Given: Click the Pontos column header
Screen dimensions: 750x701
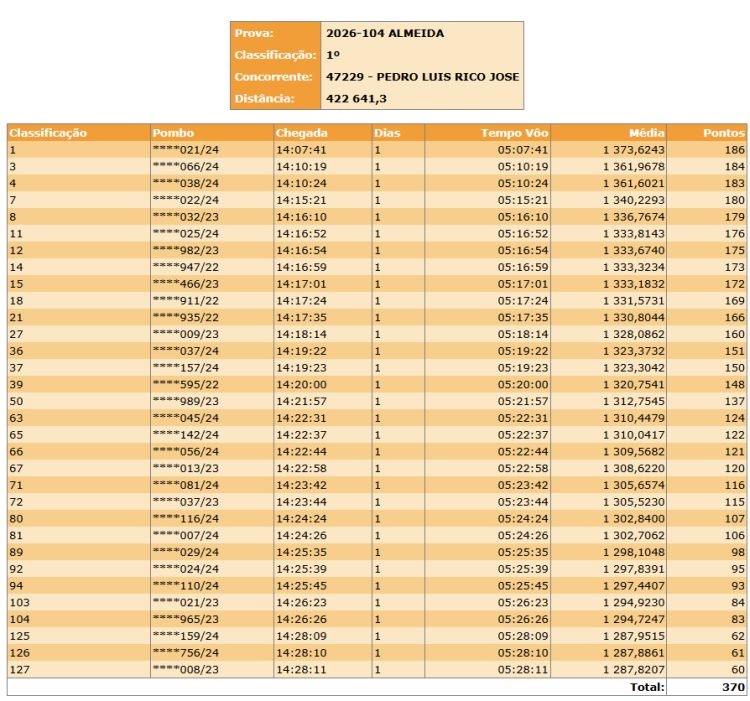Looking at the screenshot, I should [723, 133].
